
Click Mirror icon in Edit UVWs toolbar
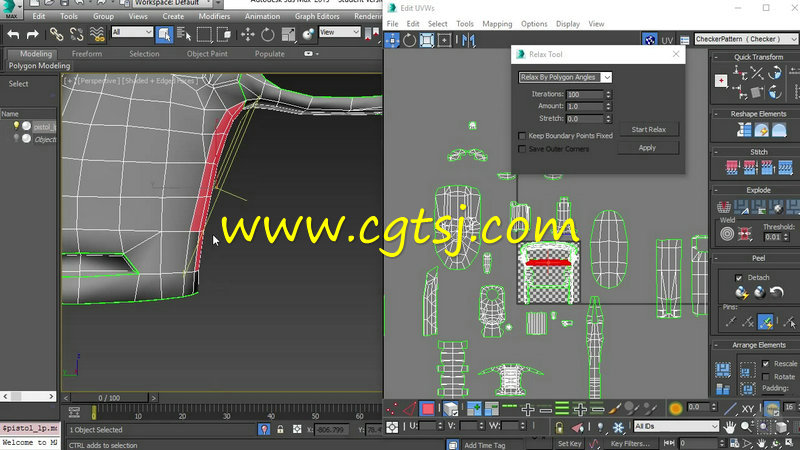click(468, 40)
